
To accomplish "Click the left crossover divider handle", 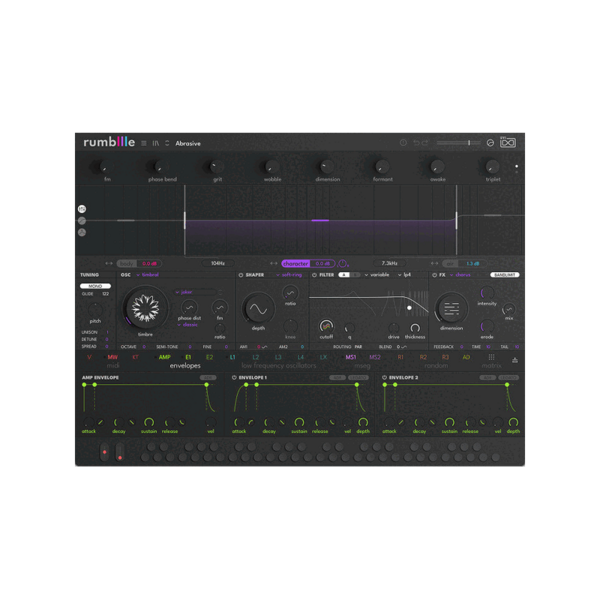I will point(185,220).
